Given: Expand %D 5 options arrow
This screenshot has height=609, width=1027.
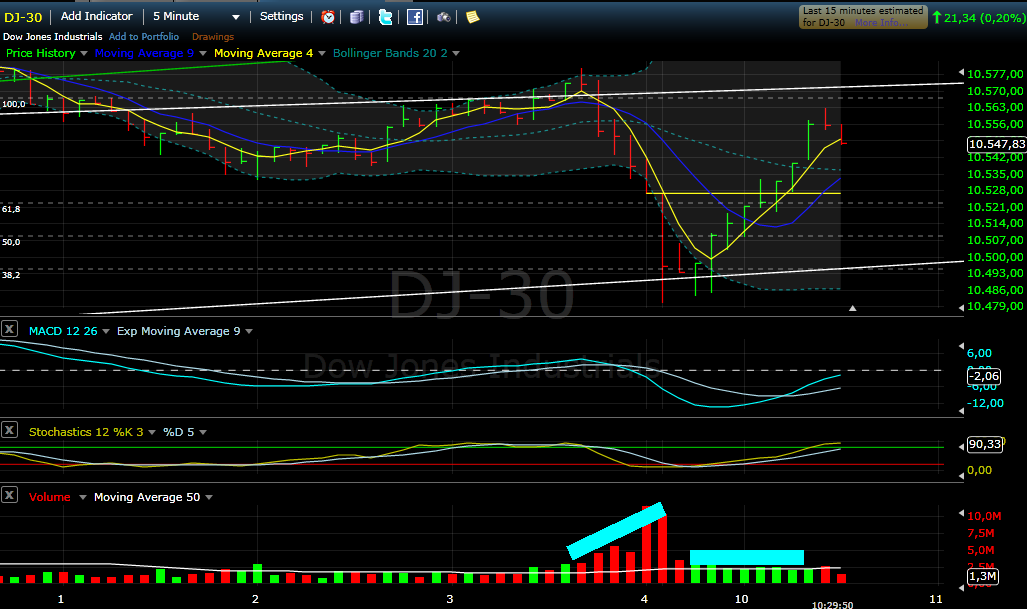Looking at the screenshot, I should pyautogui.click(x=203, y=432).
